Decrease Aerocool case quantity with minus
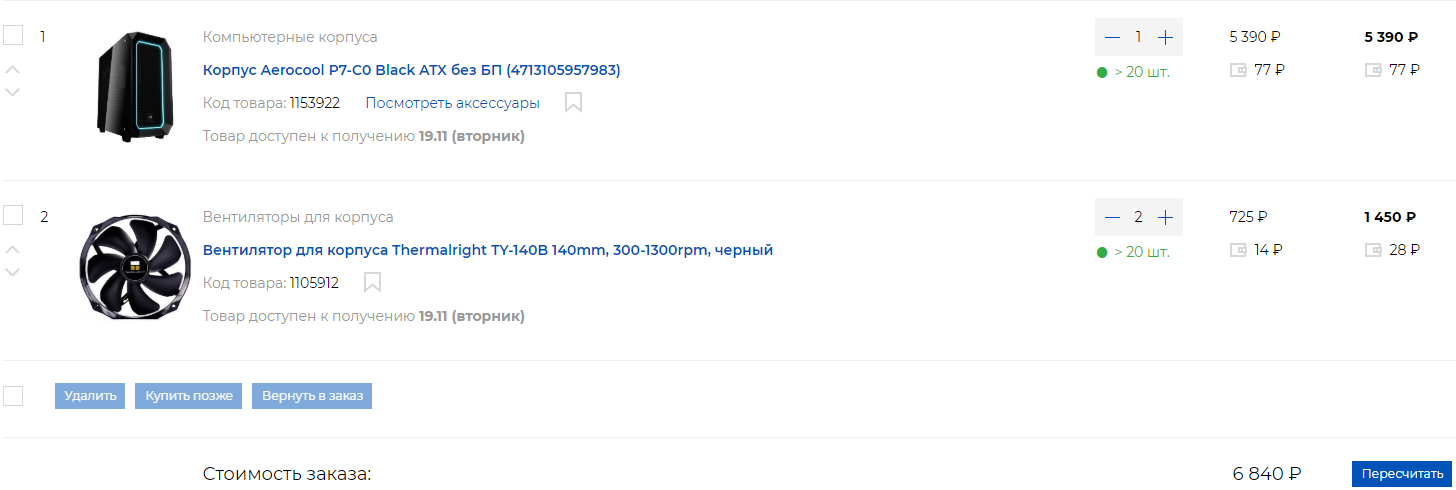The image size is (1456, 490). 1112,37
